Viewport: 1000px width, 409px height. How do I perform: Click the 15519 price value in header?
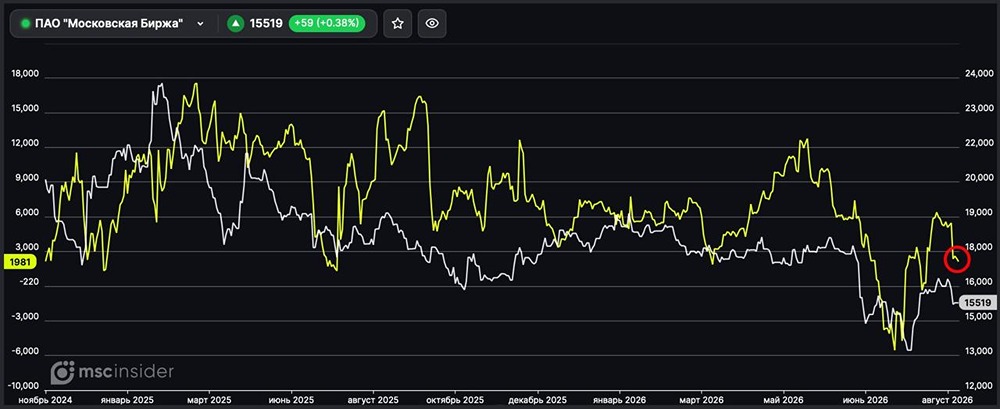click(267, 24)
